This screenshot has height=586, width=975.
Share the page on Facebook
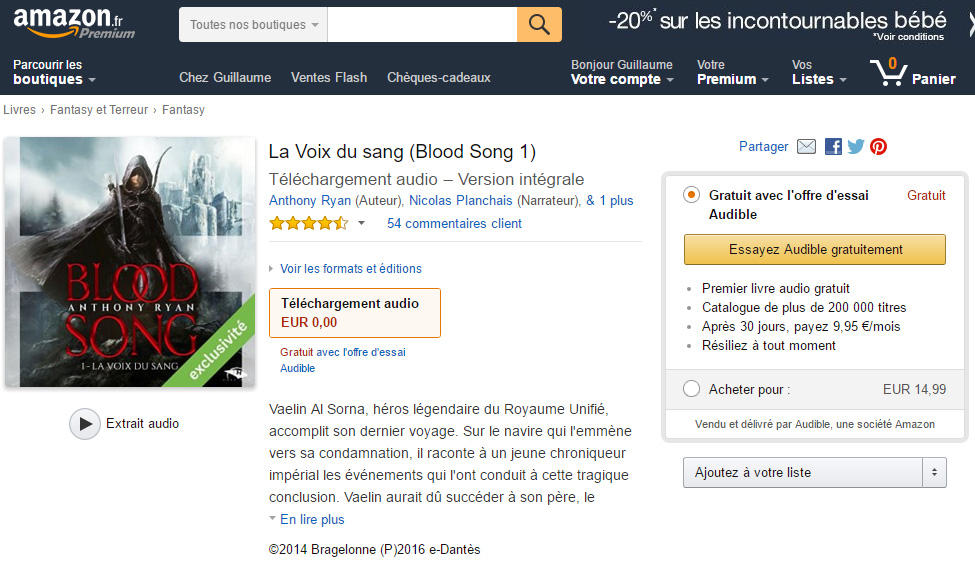[x=832, y=146]
